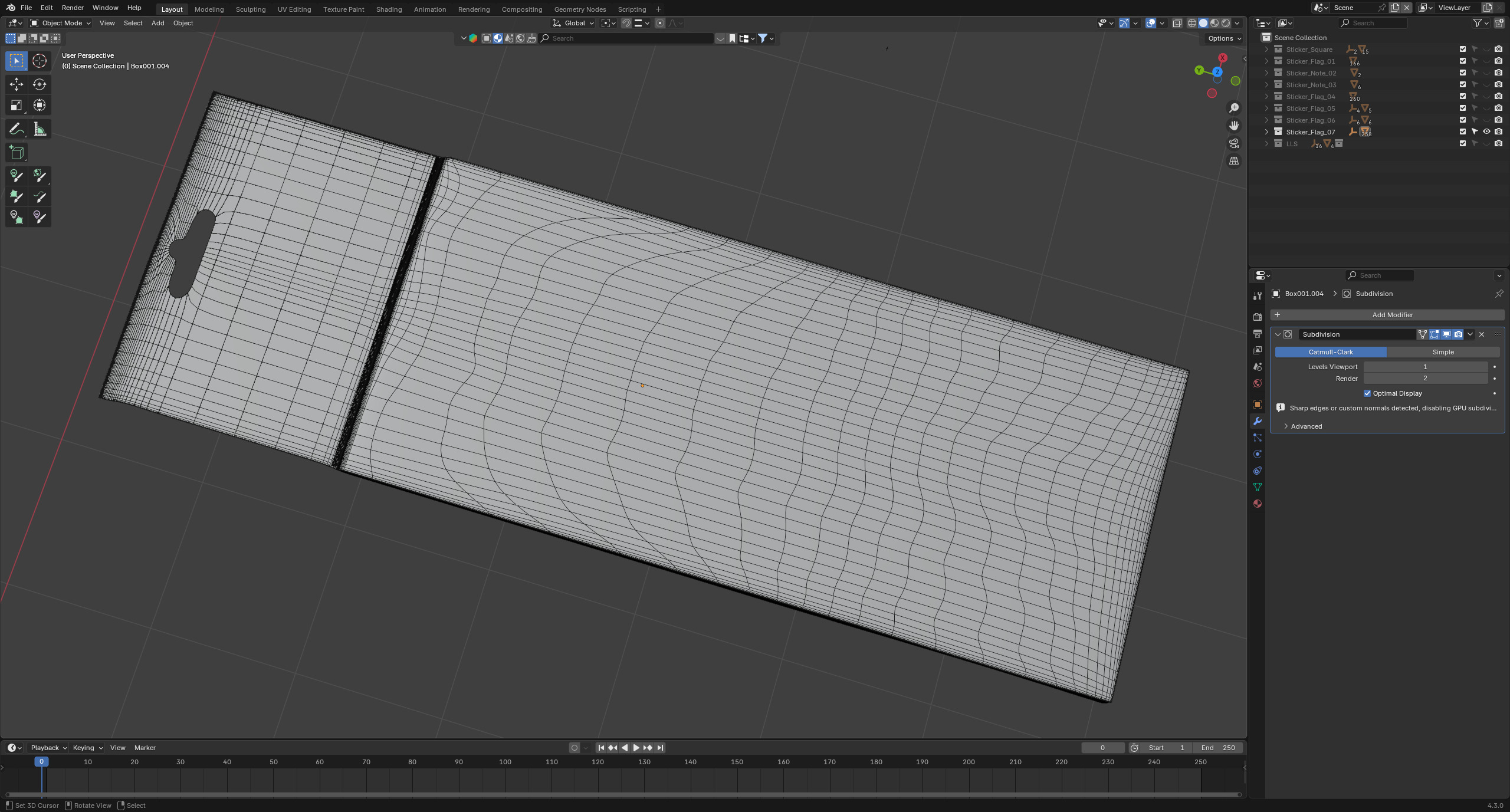Open the Object Data properties tab icon
The image size is (1510, 812).
[1258, 487]
